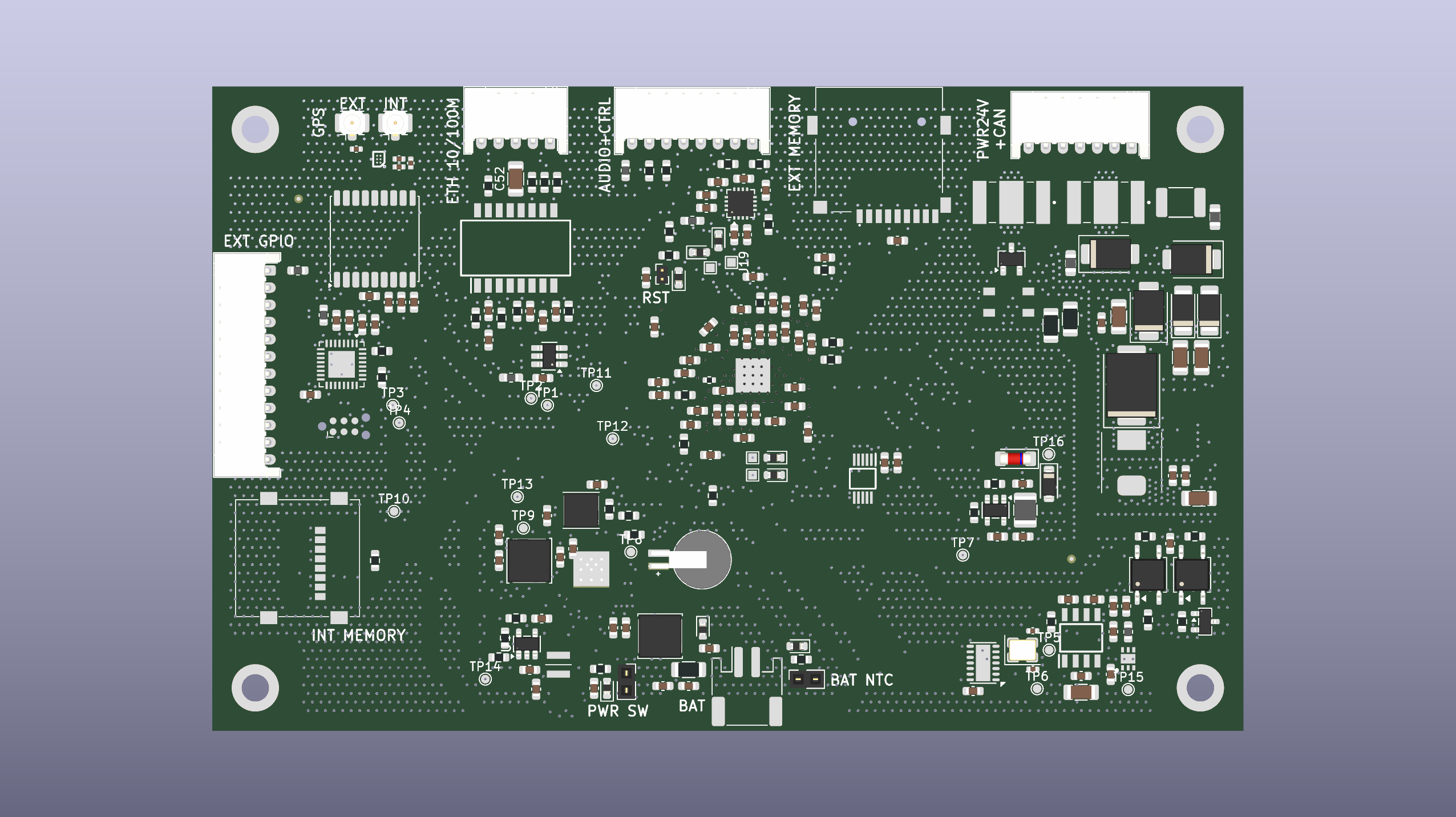Click the TP12 test point pad

click(612, 439)
